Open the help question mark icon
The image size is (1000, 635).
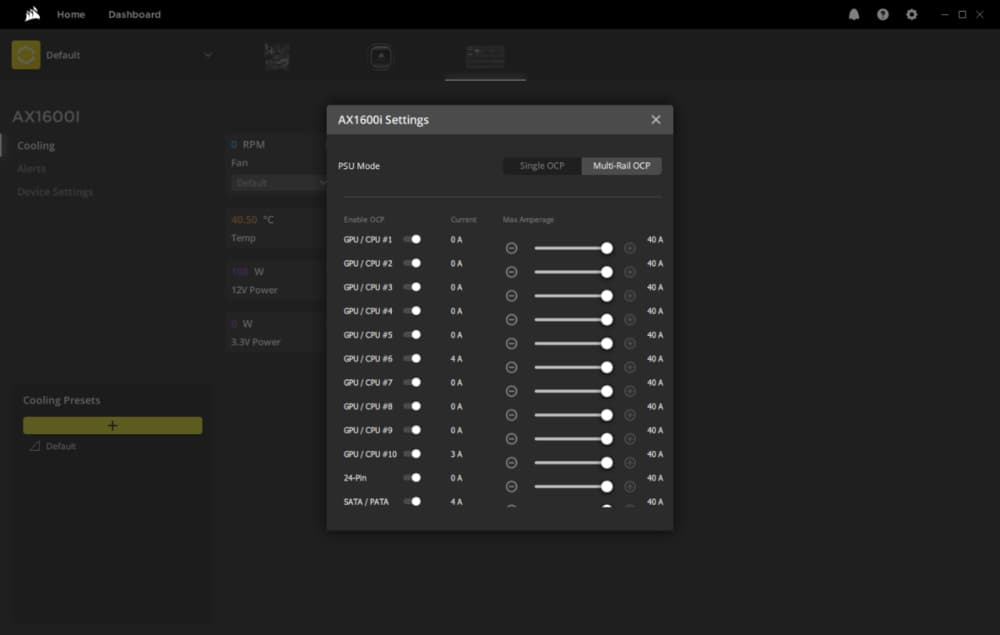(883, 14)
